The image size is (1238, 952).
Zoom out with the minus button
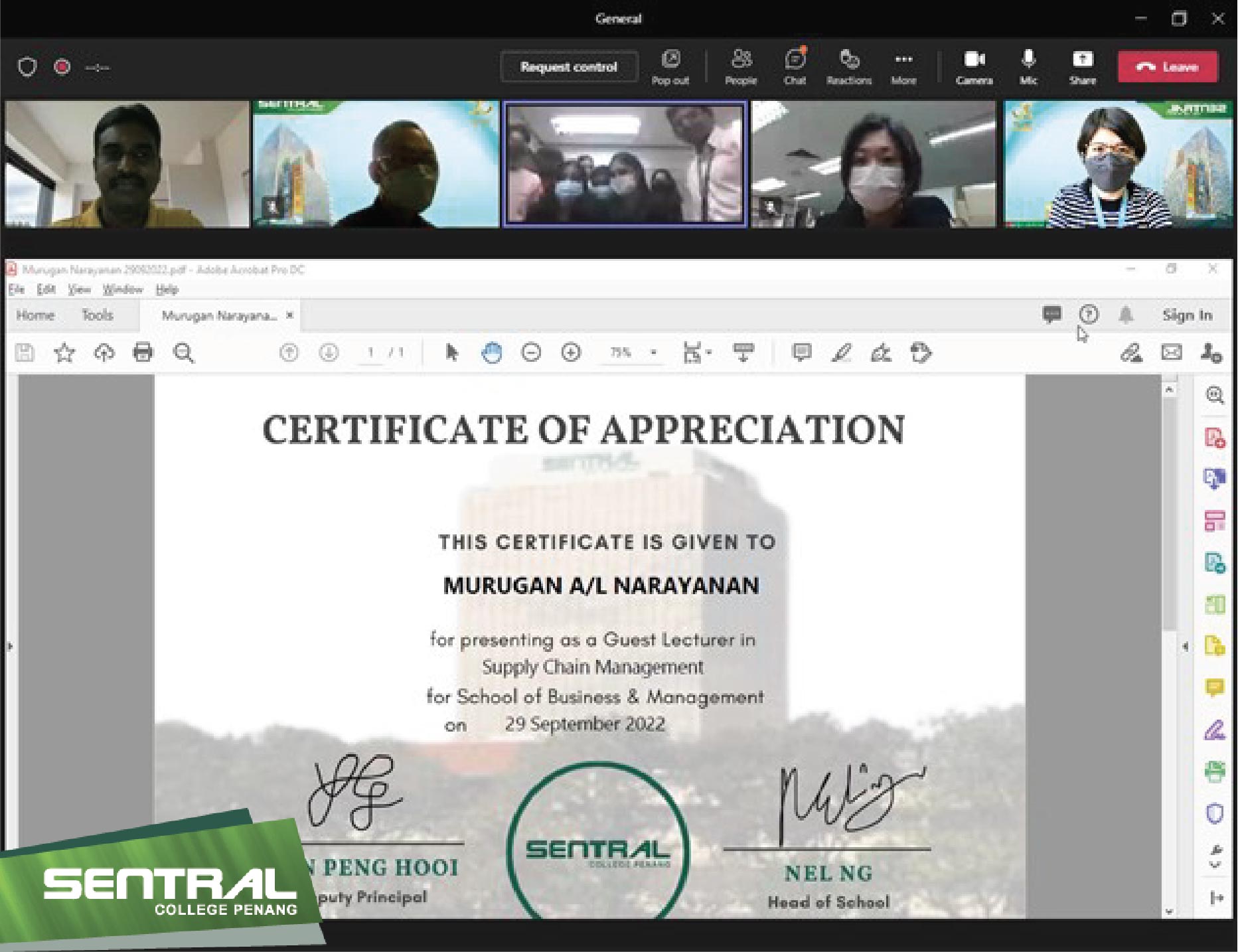(531, 353)
